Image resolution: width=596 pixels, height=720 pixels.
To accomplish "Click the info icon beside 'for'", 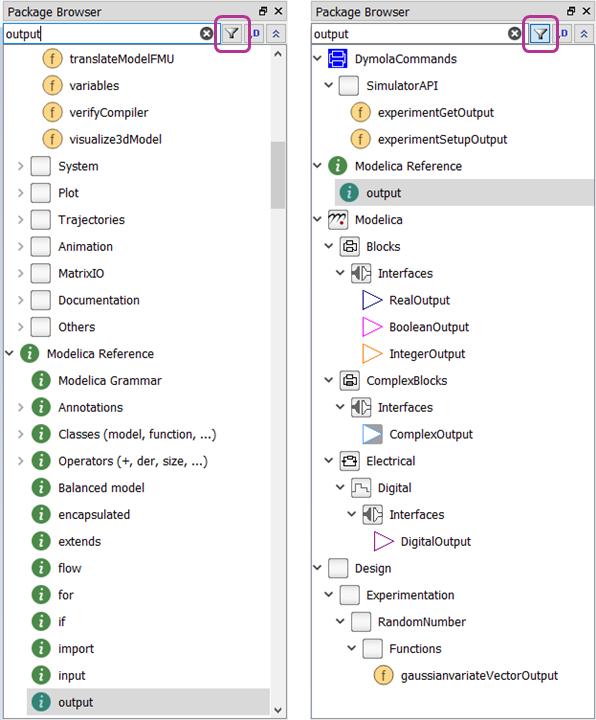I will (41, 595).
